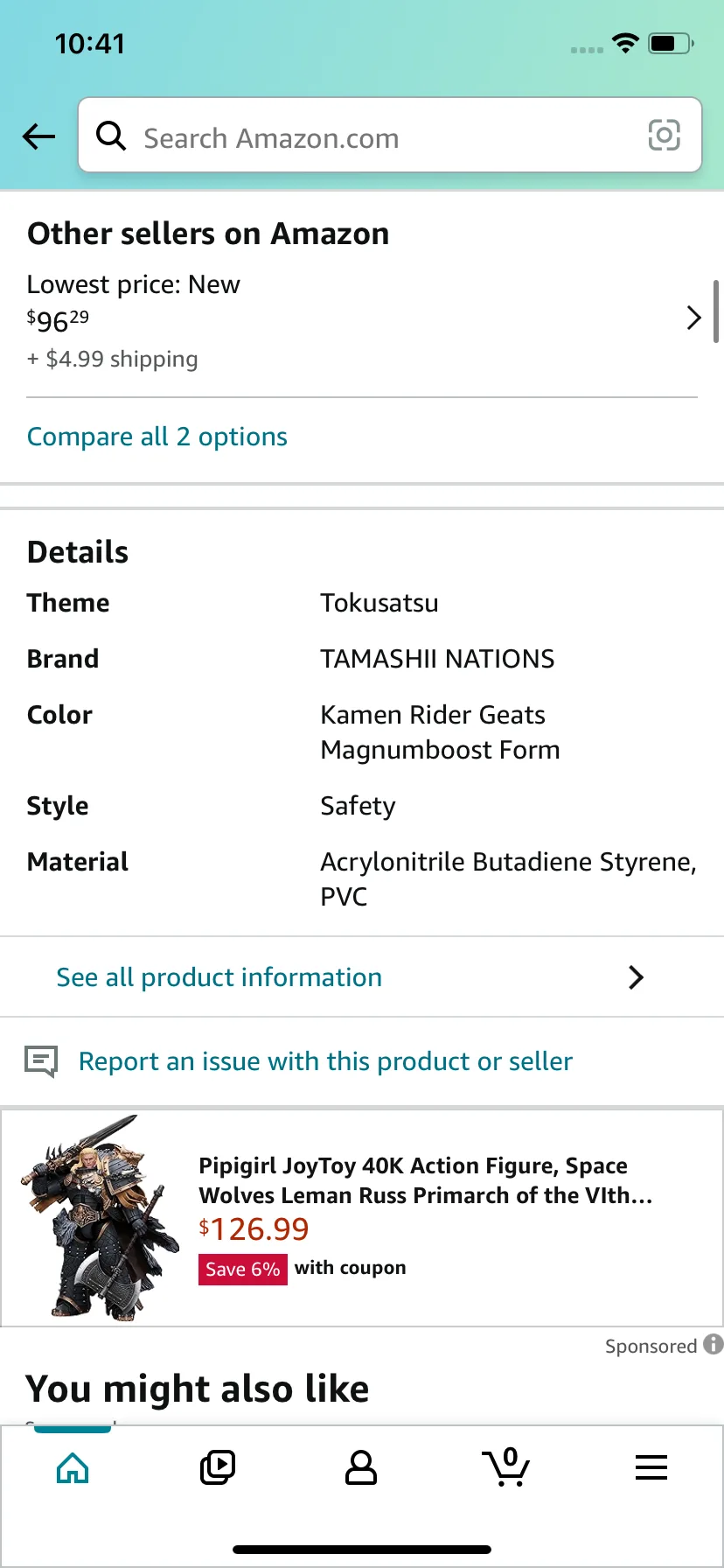The height and width of the screenshot is (1568, 724).
Task: Open Compare all 2 options link
Action: (157, 437)
